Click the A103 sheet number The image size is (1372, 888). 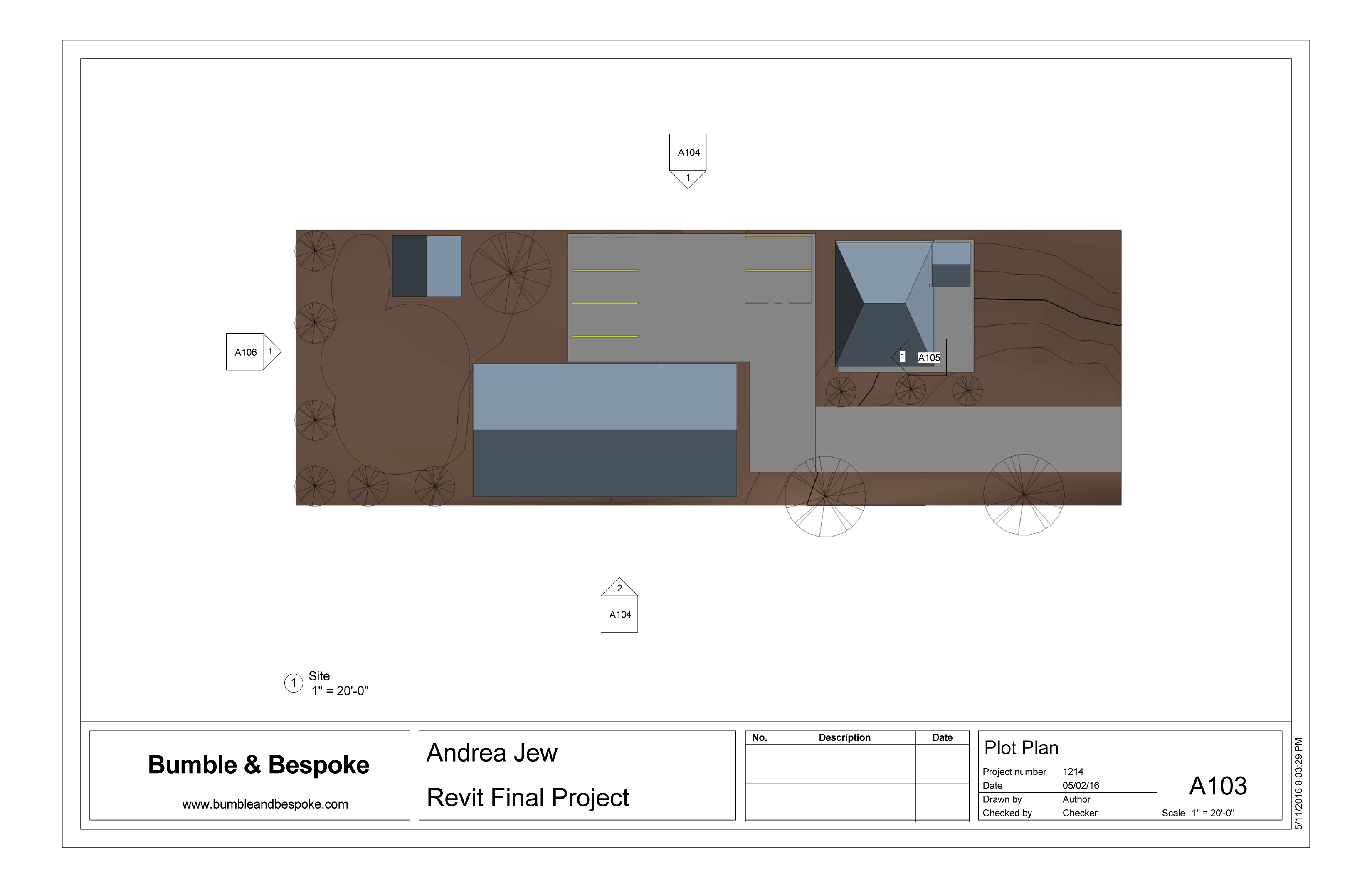(1218, 786)
